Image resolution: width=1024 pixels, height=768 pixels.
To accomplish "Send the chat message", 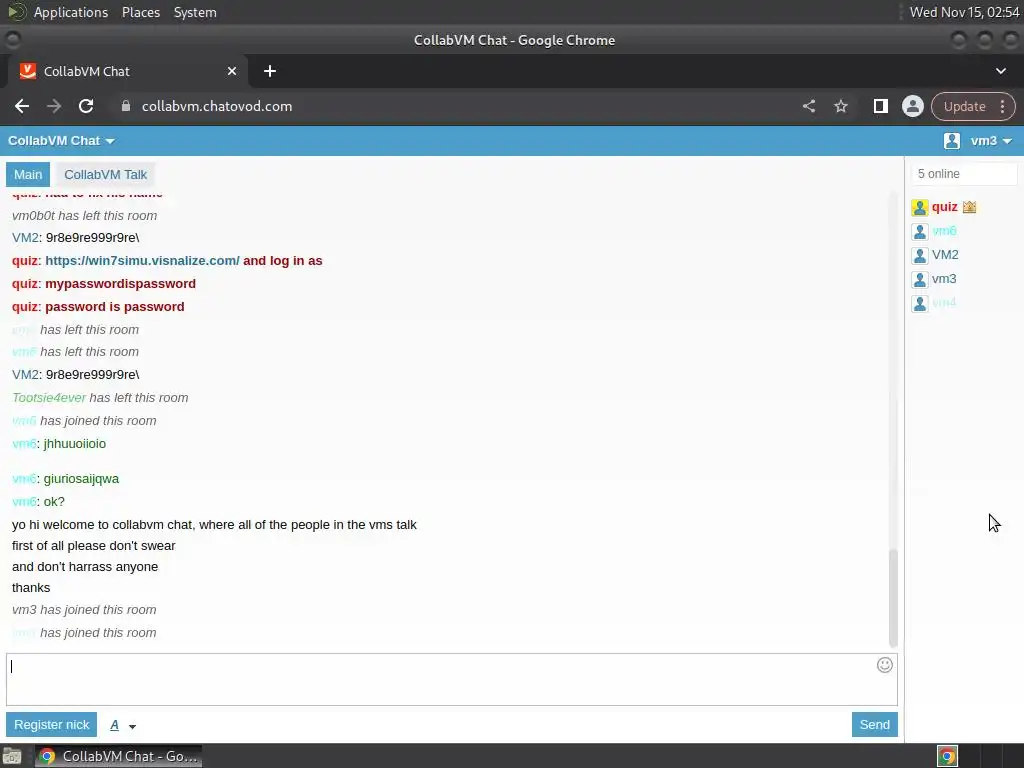I will 874,725.
